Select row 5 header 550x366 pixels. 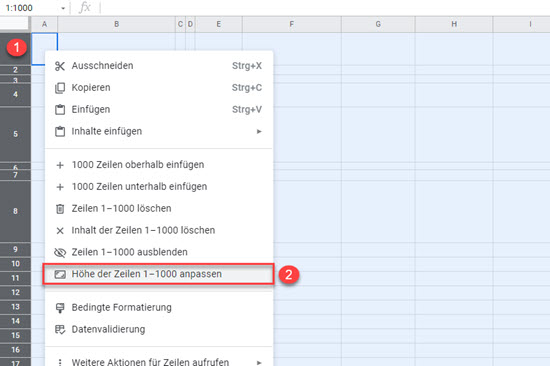coord(15,134)
